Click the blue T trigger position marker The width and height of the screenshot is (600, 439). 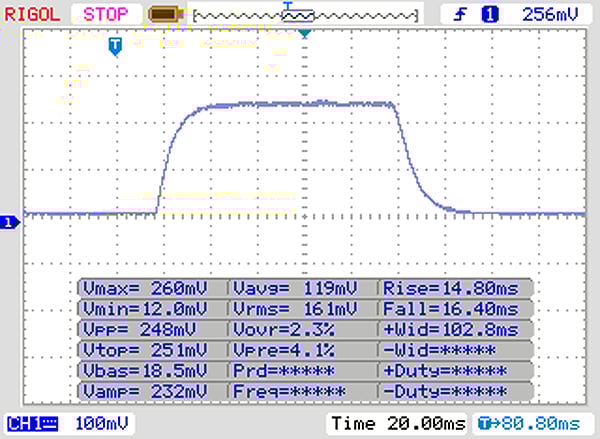pyautogui.click(x=115, y=47)
